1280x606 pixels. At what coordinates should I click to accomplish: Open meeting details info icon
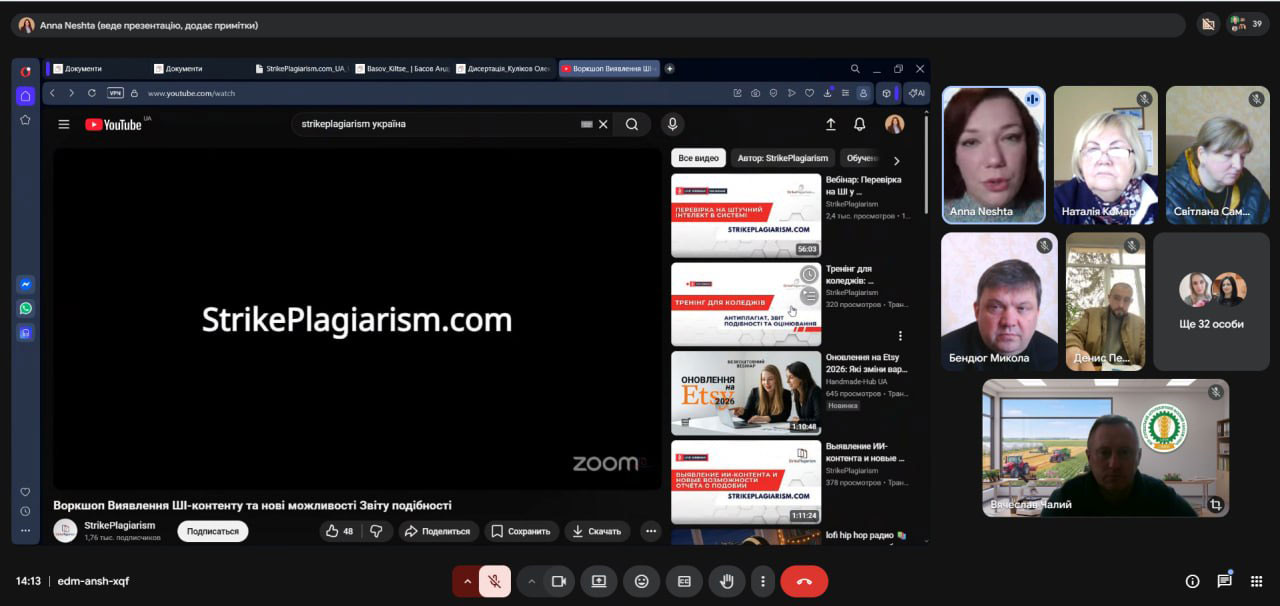[1192, 581]
